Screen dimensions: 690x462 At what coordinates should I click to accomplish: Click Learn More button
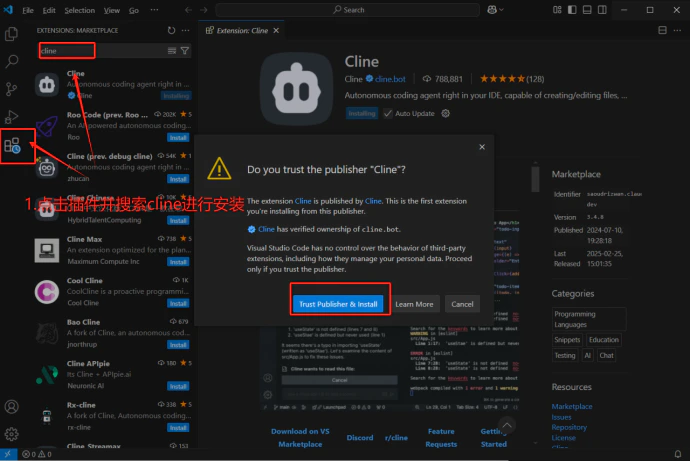coord(414,304)
